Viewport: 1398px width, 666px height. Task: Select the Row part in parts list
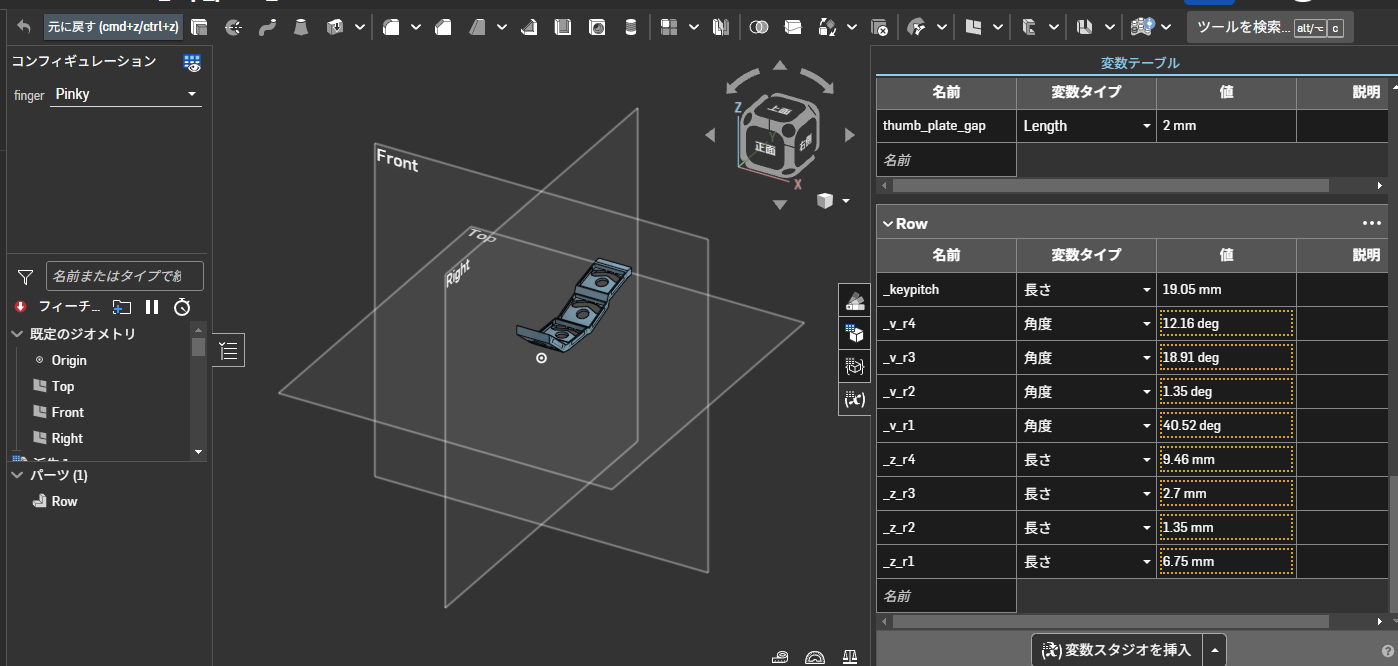tap(64, 501)
